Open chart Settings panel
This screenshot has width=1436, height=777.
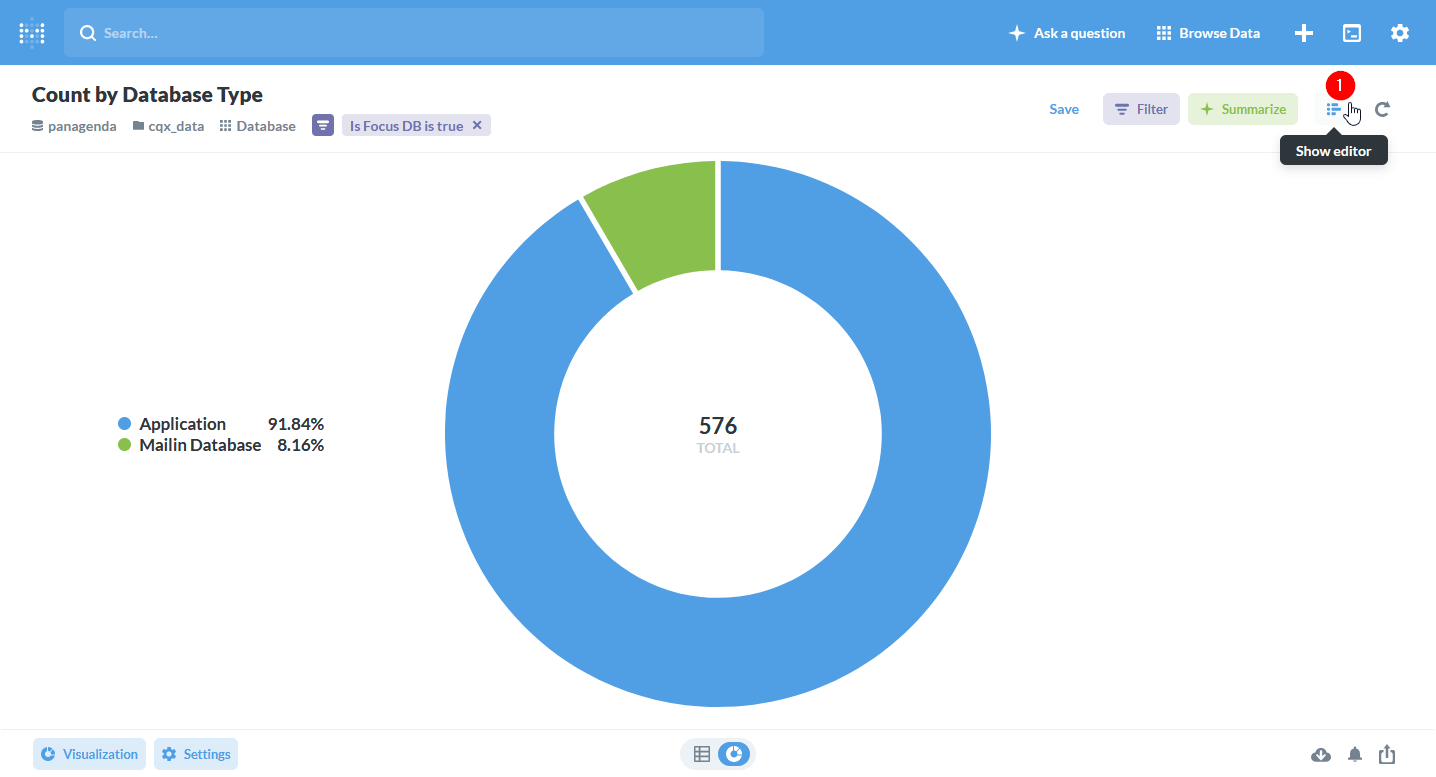[196, 754]
